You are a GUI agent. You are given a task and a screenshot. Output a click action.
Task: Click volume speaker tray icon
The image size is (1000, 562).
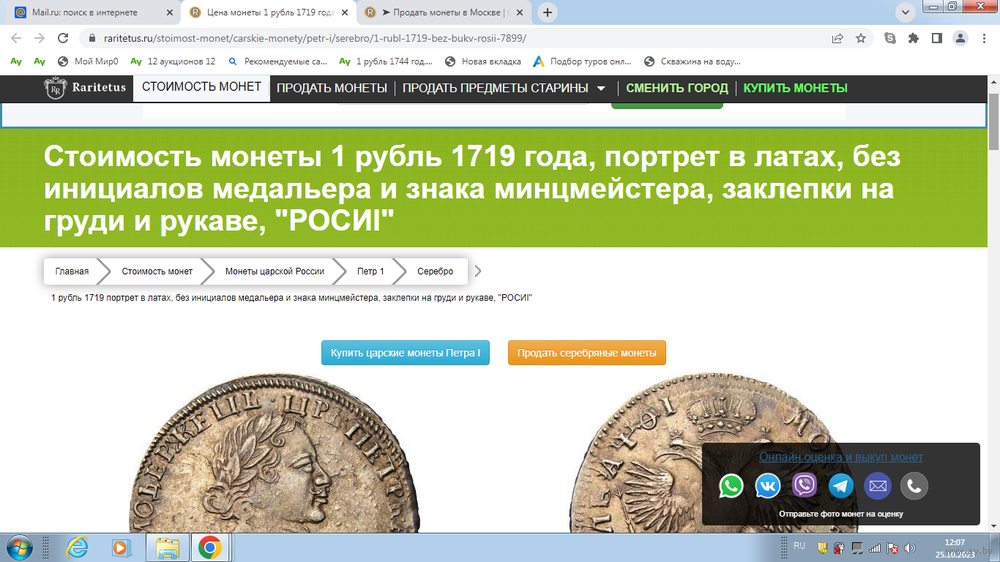pyautogui.click(x=910, y=549)
